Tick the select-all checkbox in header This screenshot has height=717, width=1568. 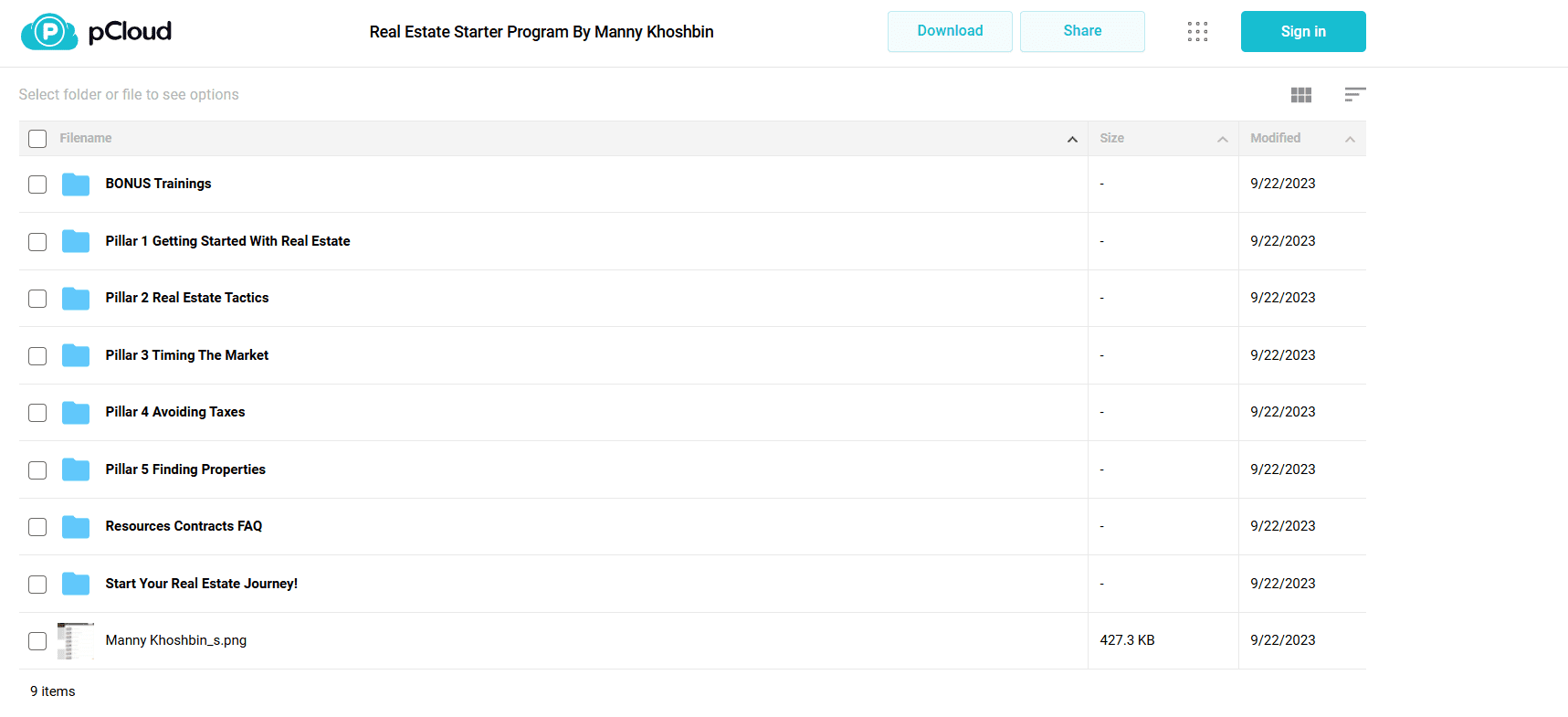tap(37, 139)
